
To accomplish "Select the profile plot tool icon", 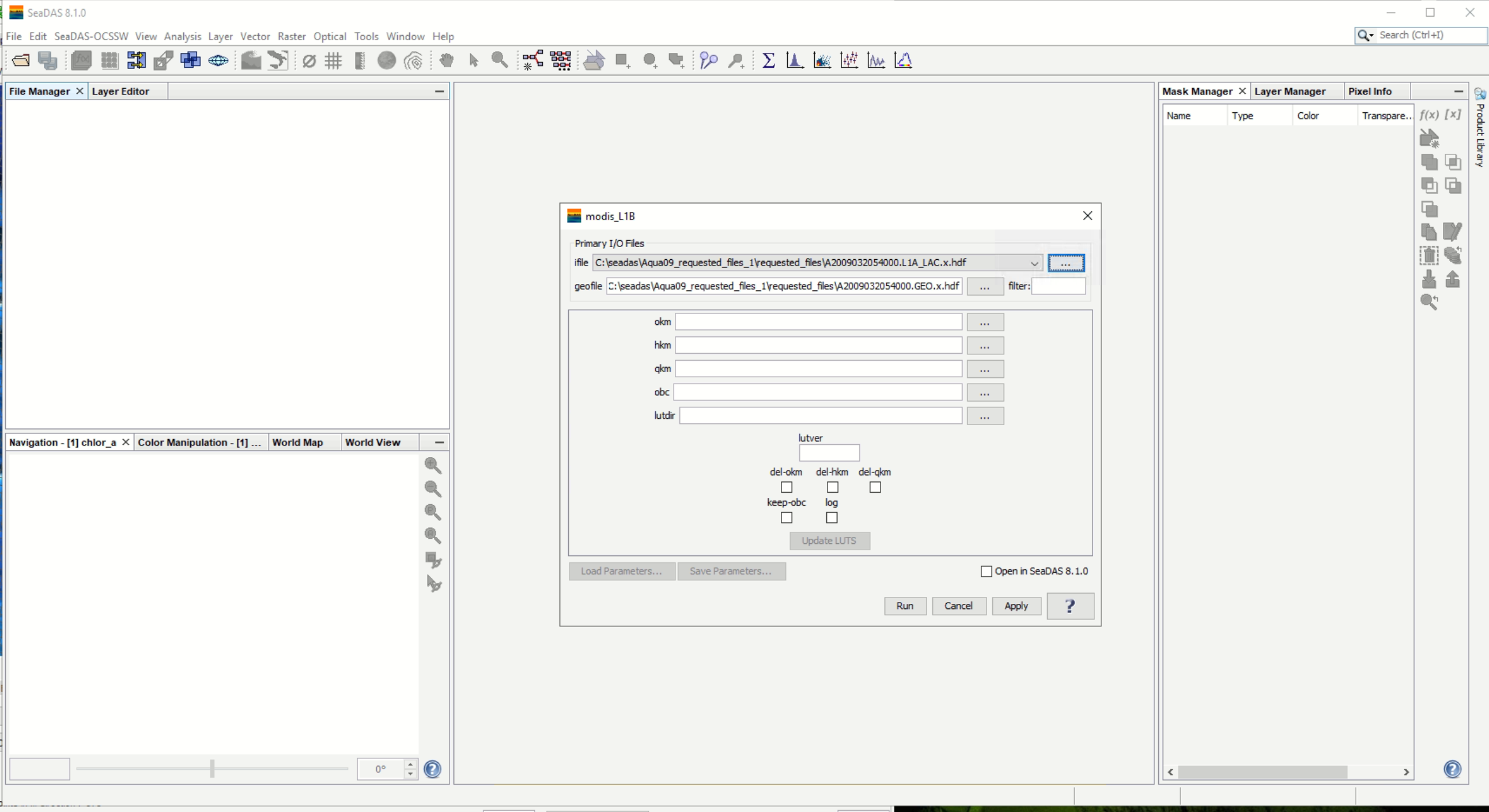I will (x=875, y=60).
